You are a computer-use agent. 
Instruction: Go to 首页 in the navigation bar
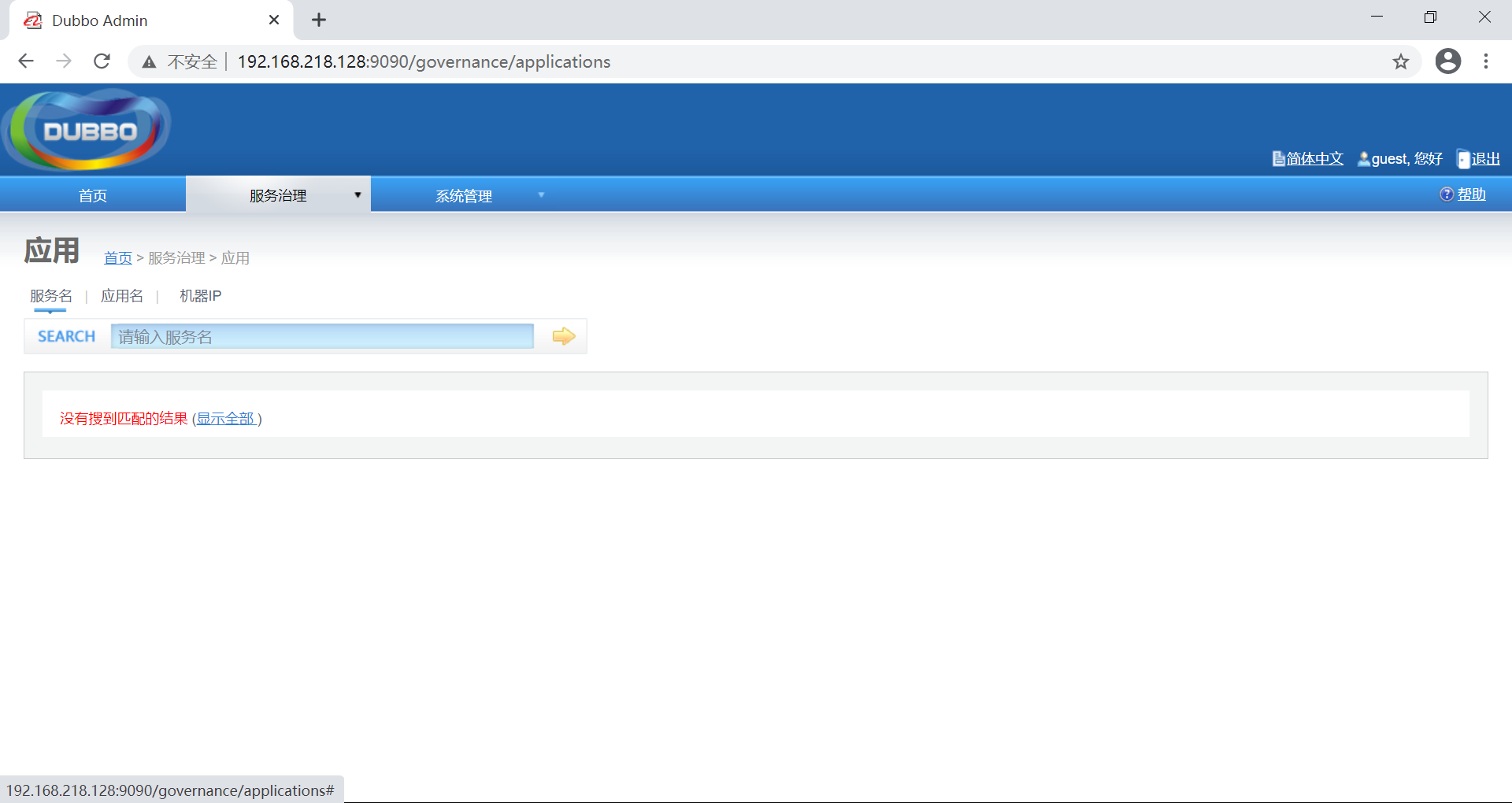[93, 194]
